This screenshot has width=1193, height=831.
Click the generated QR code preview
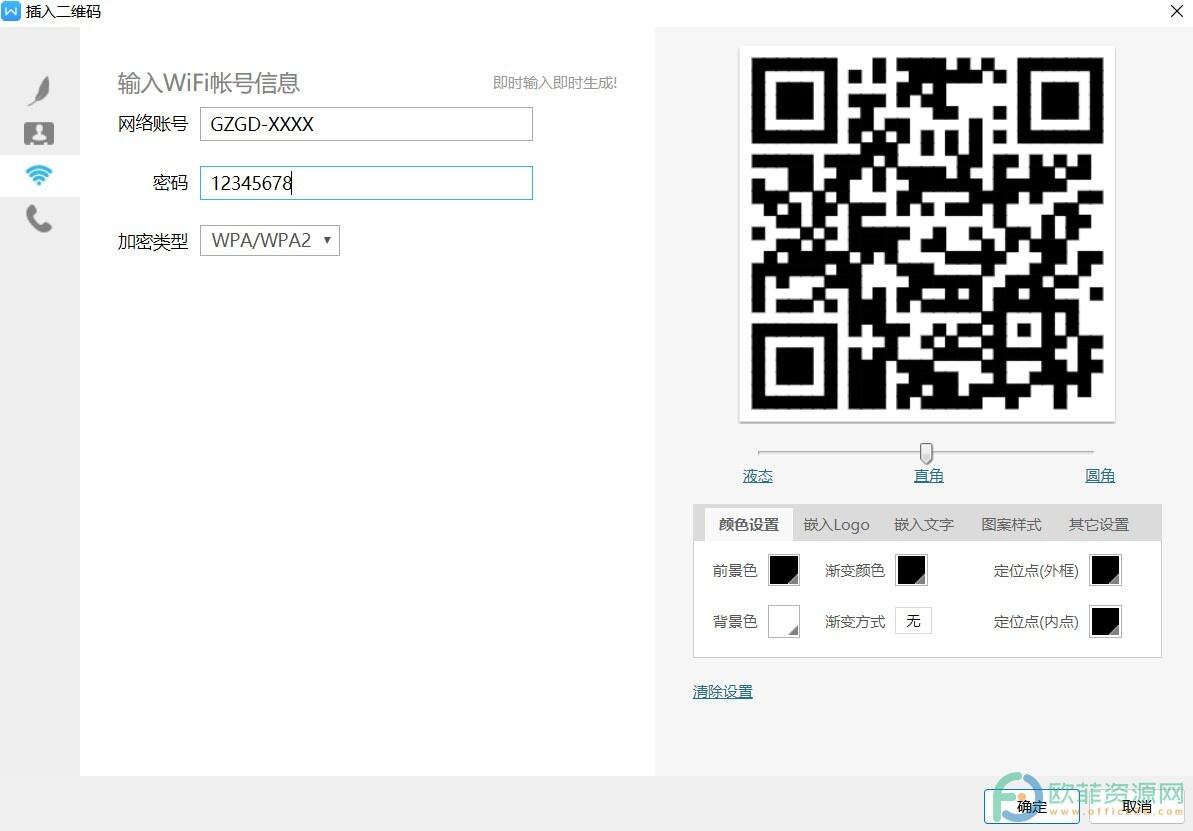927,234
